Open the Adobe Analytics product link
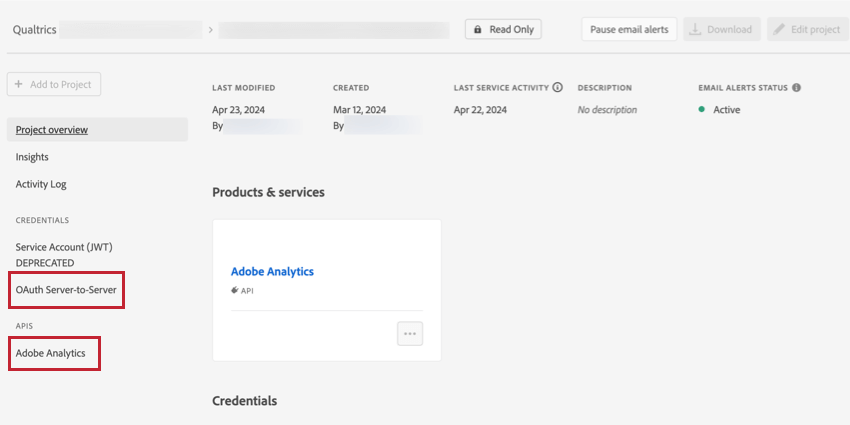The image size is (850, 425). tap(272, 271)
